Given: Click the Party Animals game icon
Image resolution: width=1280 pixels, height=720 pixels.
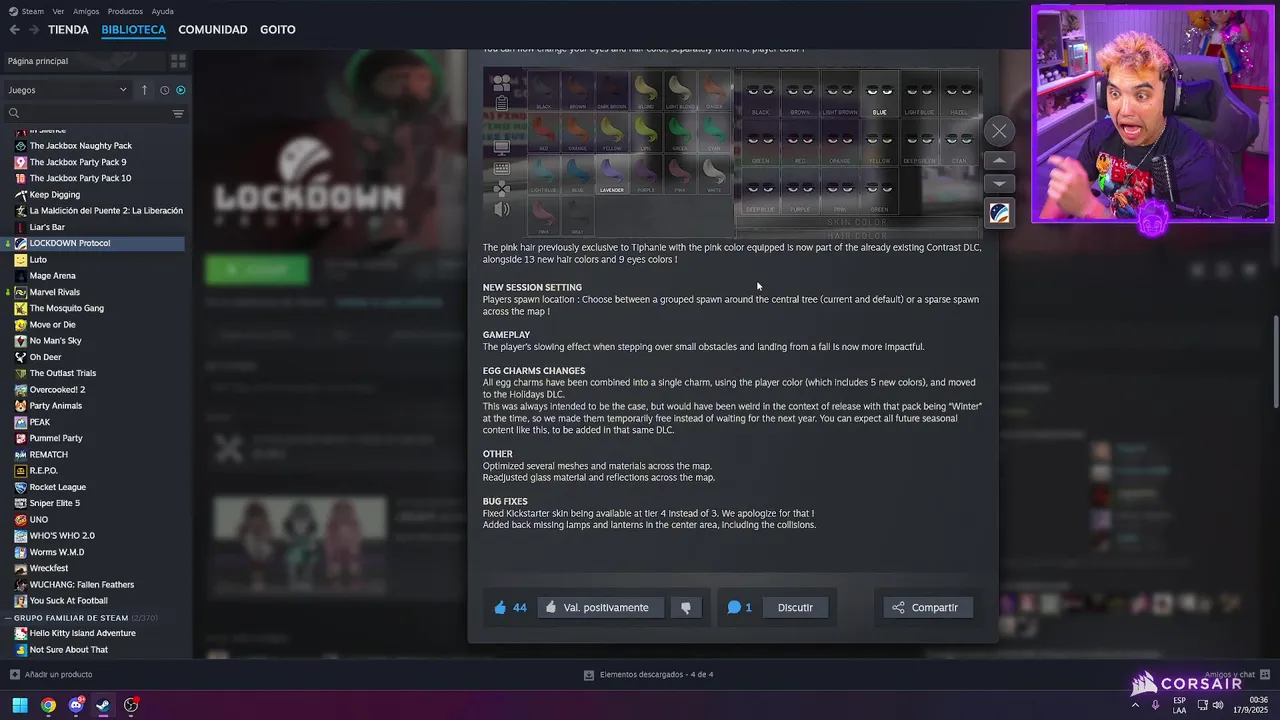Looking at the screenshot, I should coord(21,406).
